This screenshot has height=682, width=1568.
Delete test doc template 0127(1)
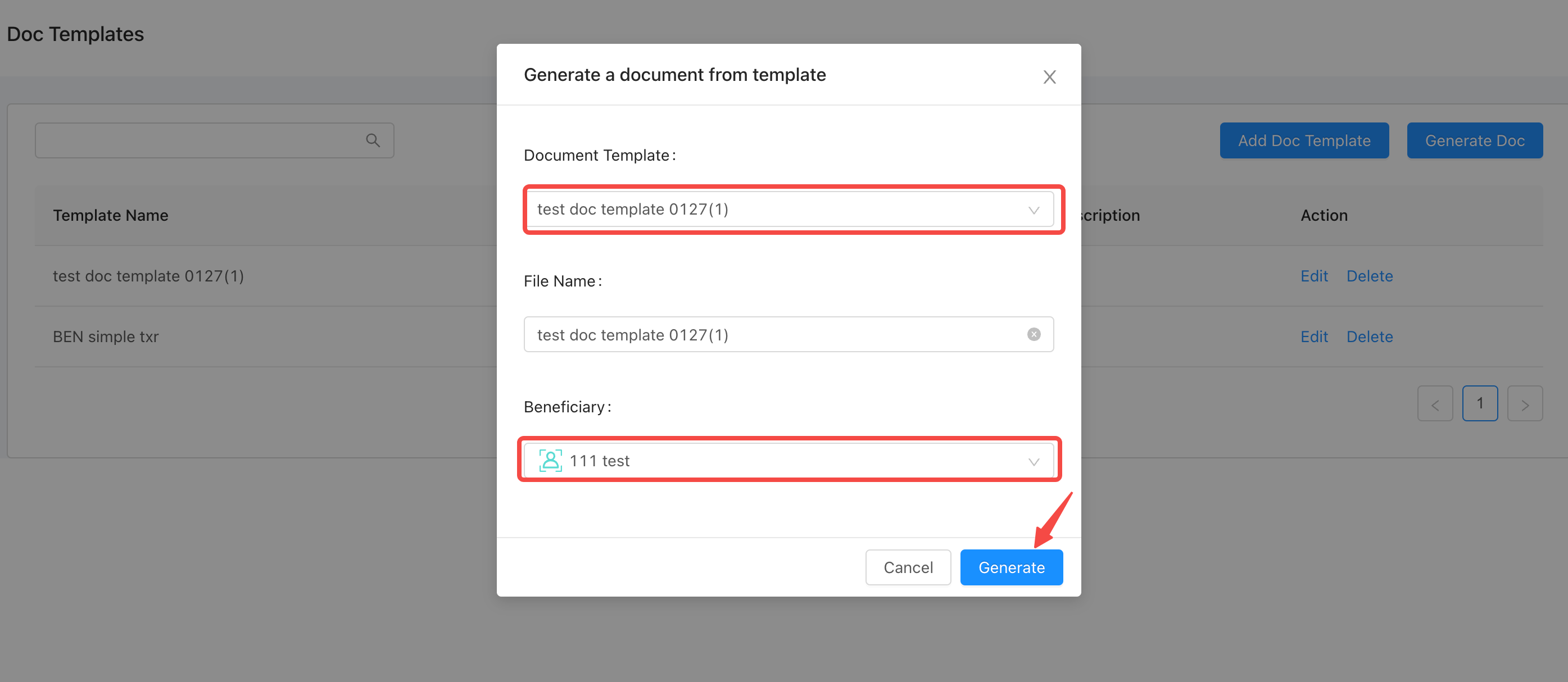[x=1369, y=276]
